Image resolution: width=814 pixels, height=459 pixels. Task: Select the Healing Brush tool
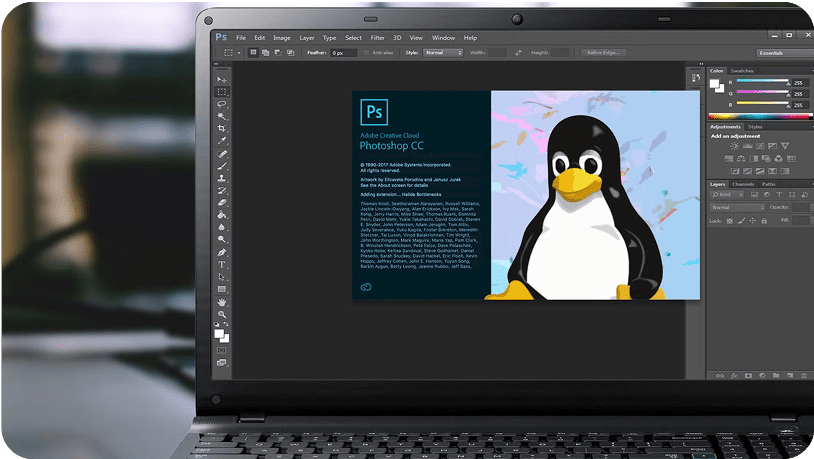pos(222,154)
